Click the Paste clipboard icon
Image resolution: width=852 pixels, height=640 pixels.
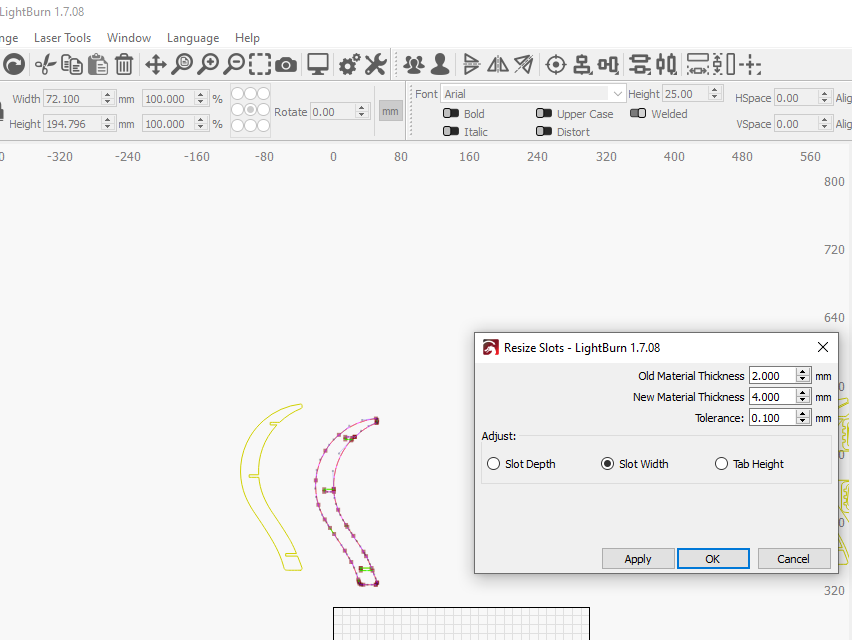[98, 65]
